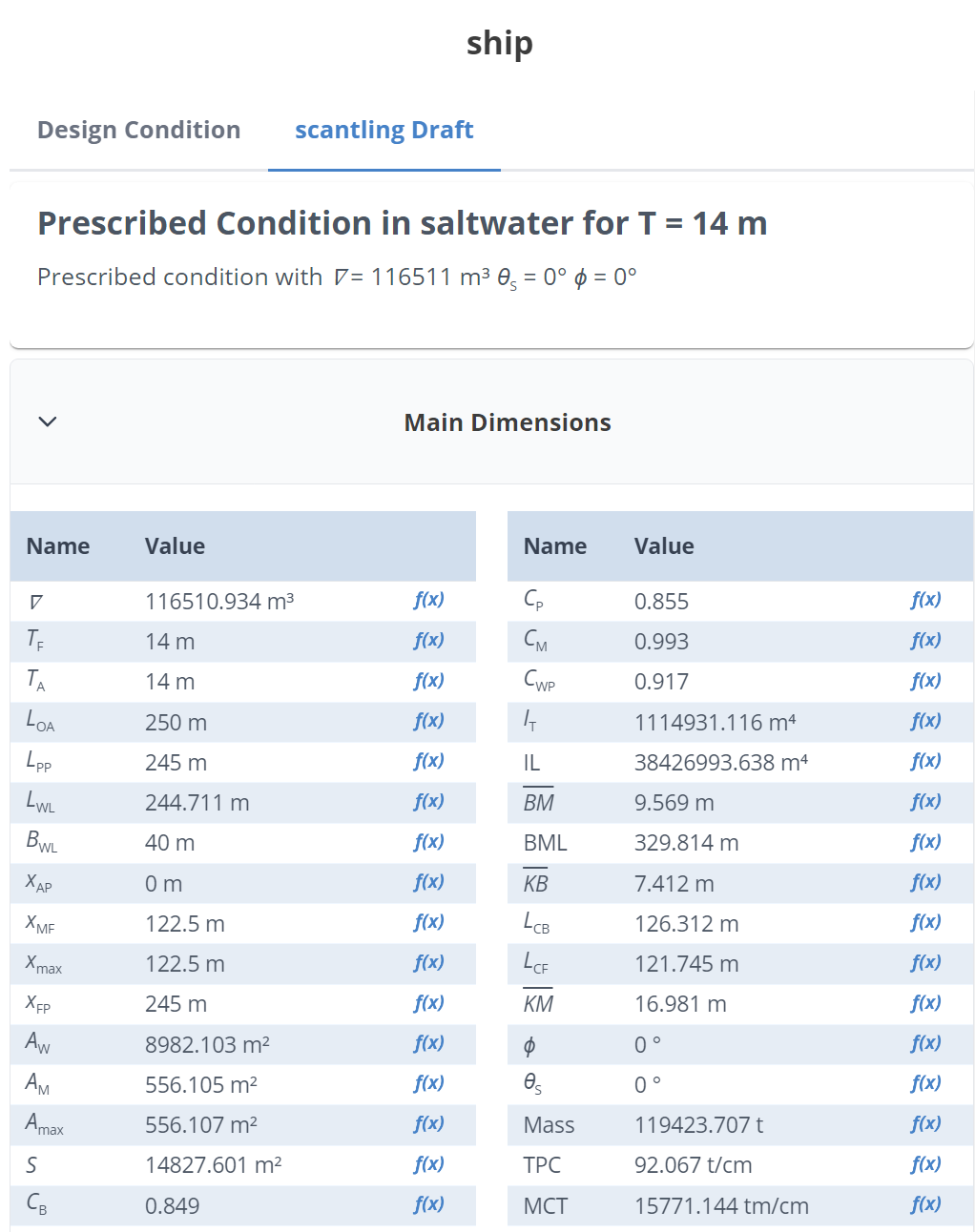Open the formula view for displacement volume
This screenshot has width=975, height=1232.
(x=427, y=601)
